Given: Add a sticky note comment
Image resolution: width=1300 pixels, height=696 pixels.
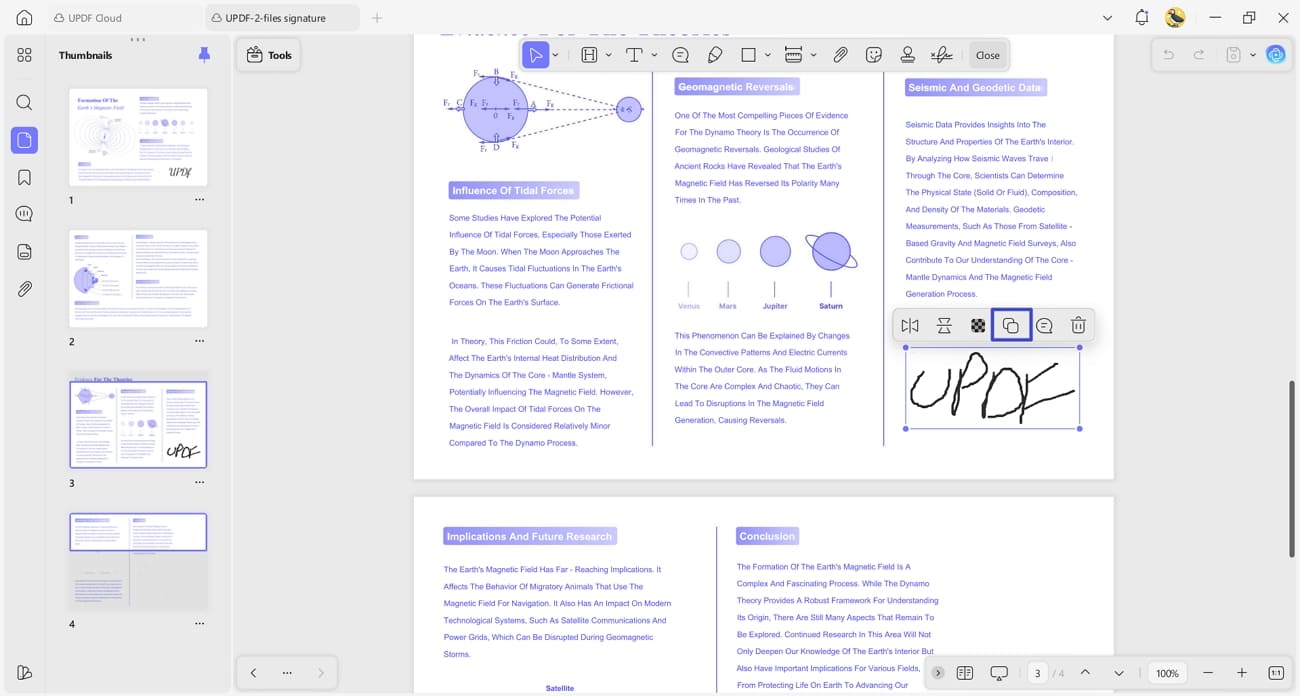Looking at the screenshot, I should pyautogui.click(x=681, y=55).
